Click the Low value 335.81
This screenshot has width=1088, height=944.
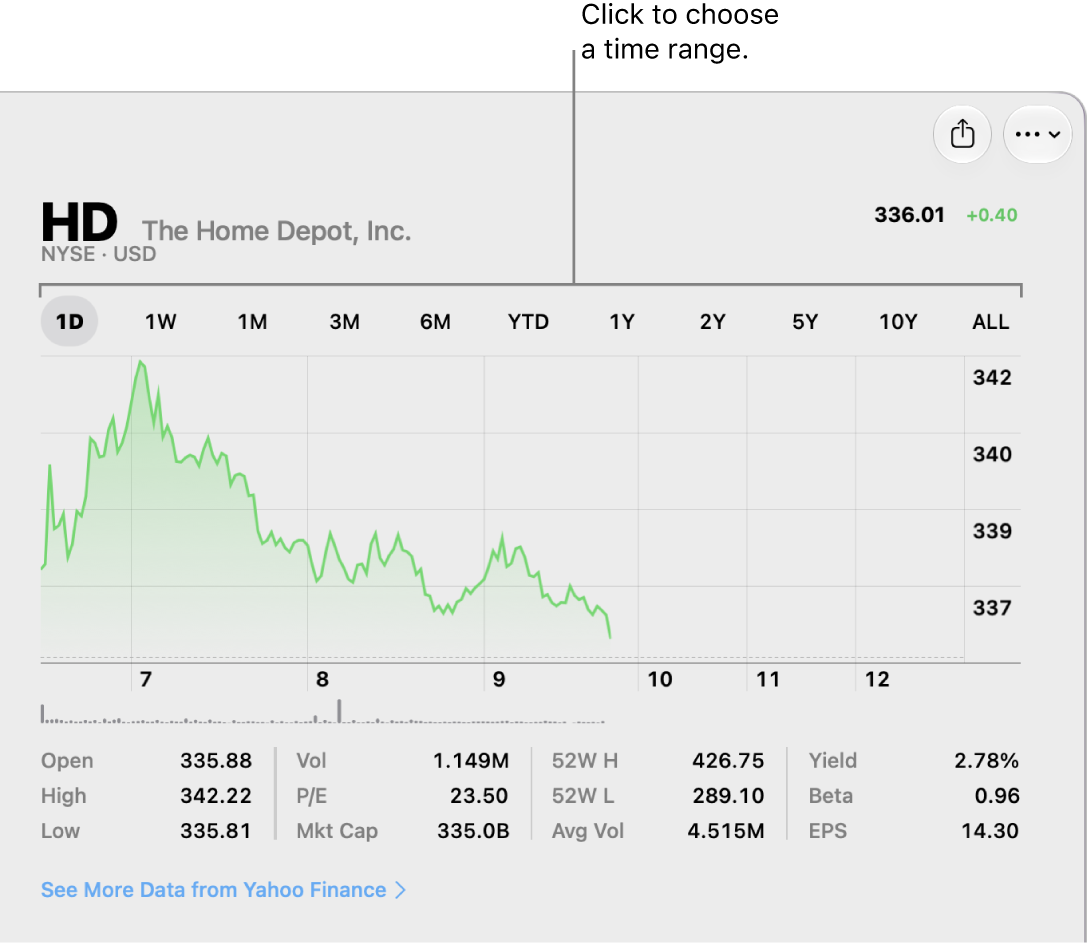click(x=216, y=831)
